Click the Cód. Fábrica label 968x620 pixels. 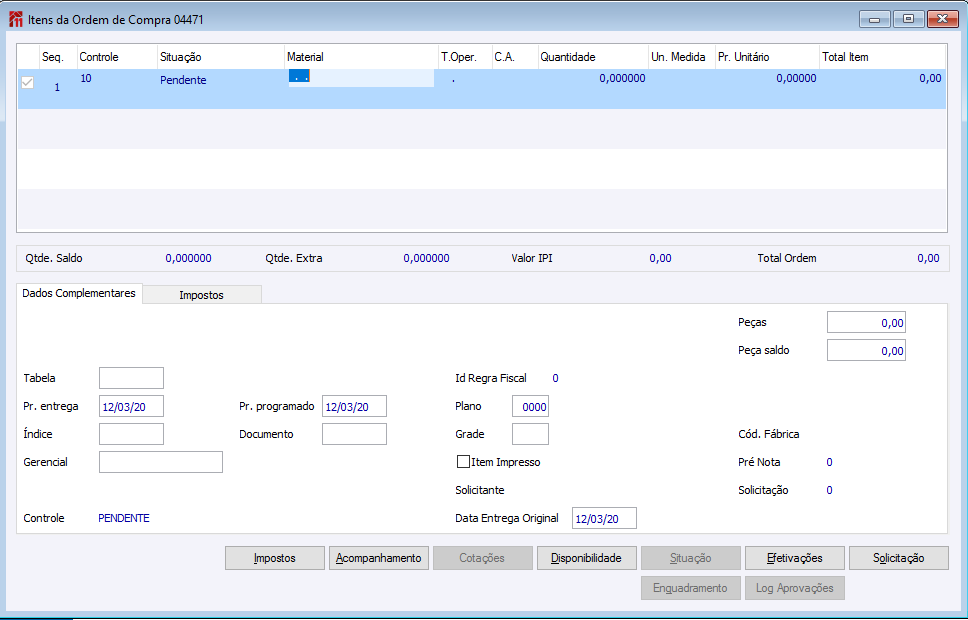pyautogui.click(x=769, y=434)
